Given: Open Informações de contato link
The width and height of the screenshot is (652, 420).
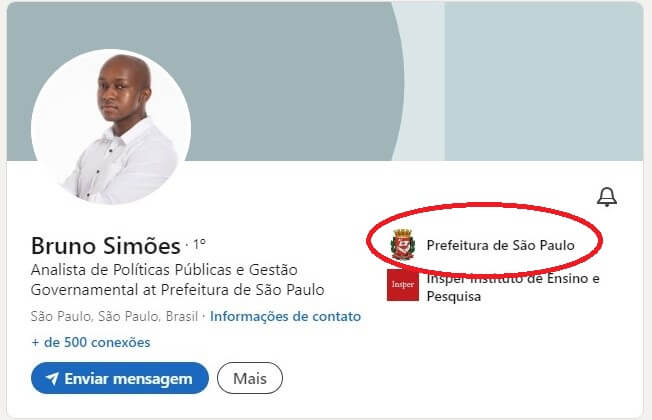Looking at the screenshot, I should 285,316.
